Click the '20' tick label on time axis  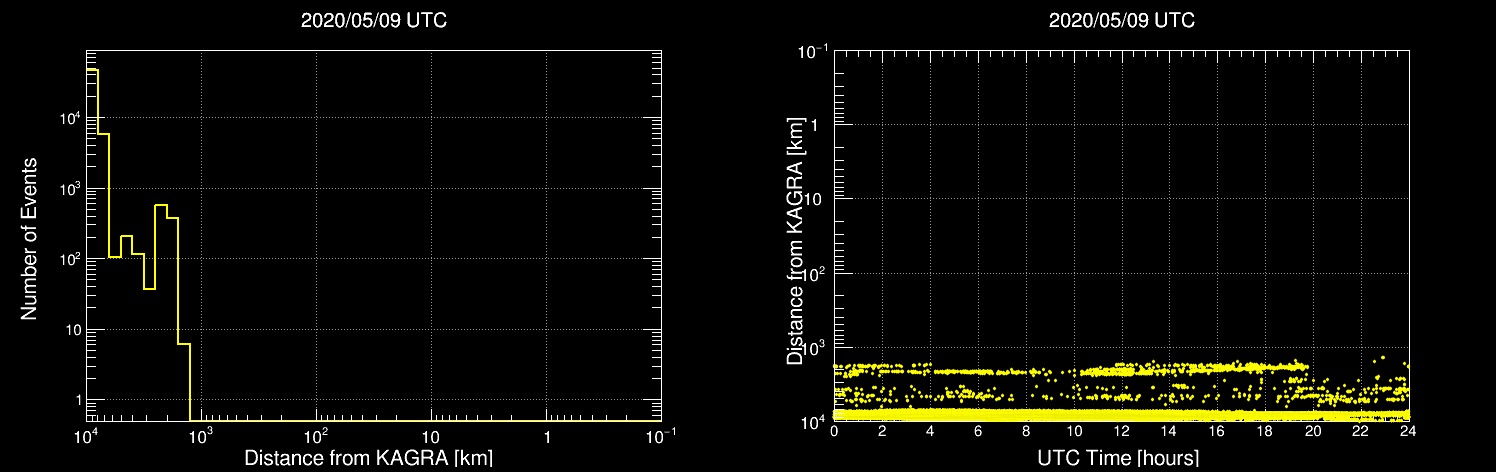(1313, 432)
